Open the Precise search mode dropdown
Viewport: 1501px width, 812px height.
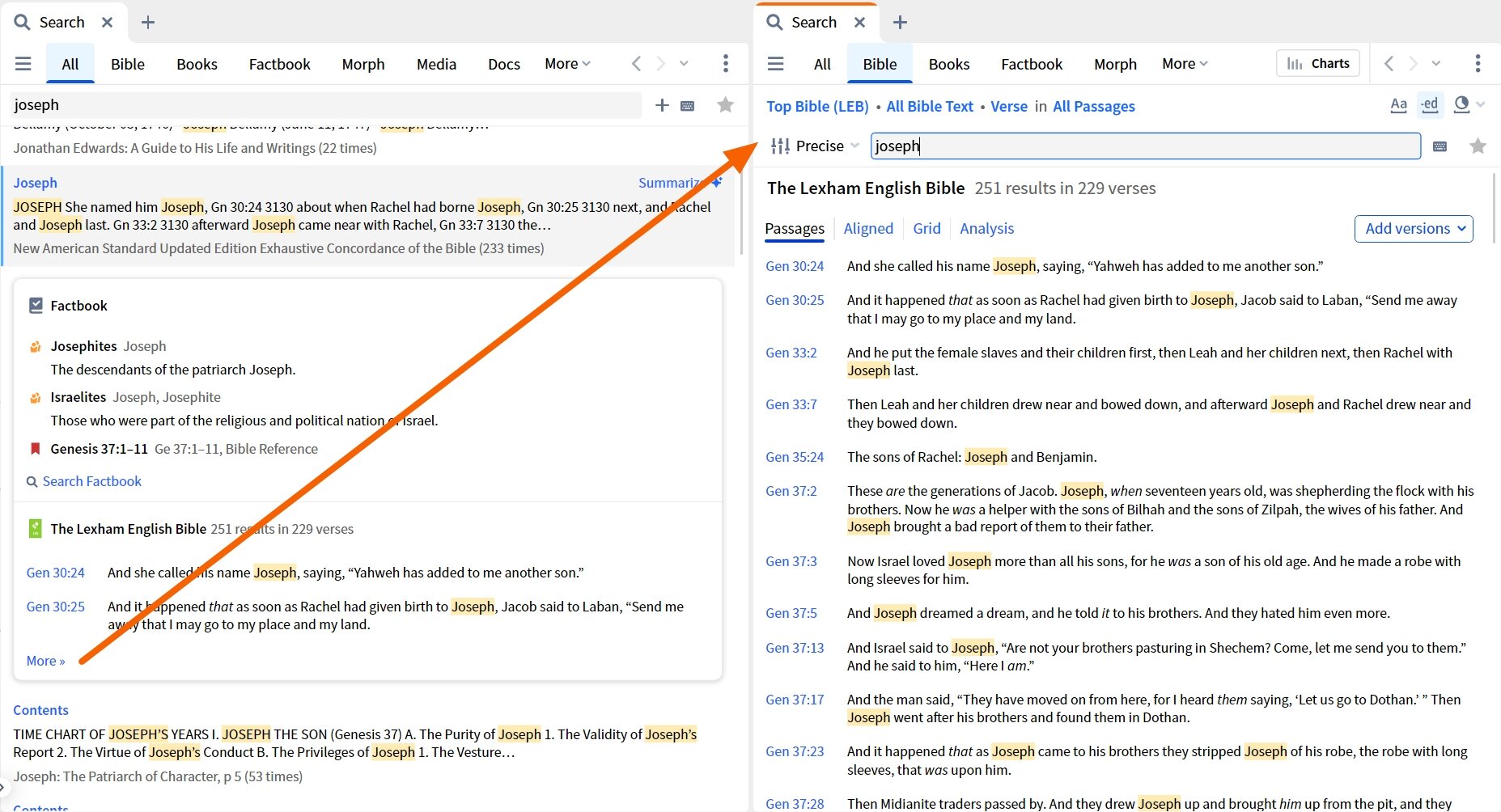[815, 146]
